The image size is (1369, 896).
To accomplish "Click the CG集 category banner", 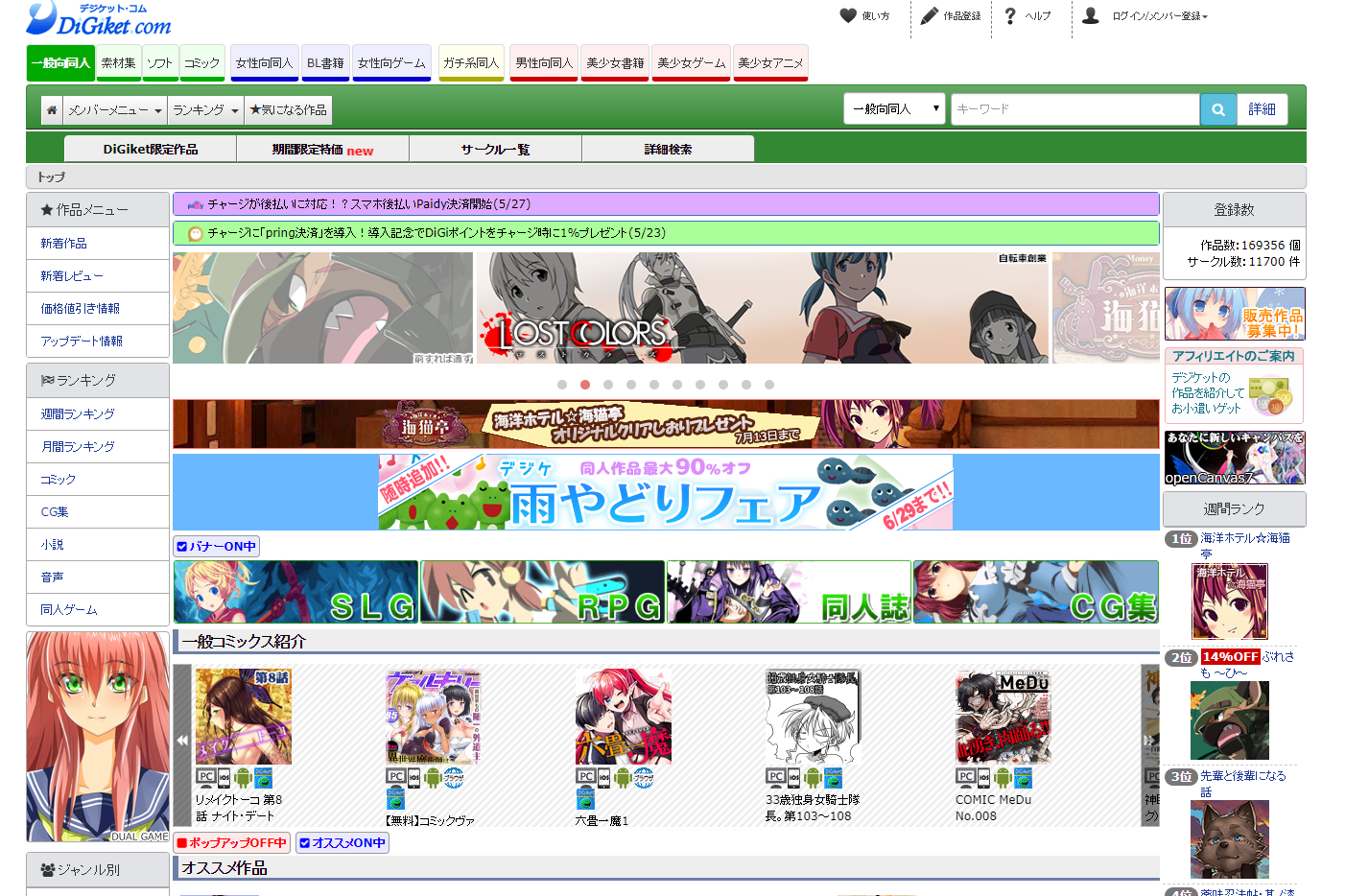I will (1036, 592).
